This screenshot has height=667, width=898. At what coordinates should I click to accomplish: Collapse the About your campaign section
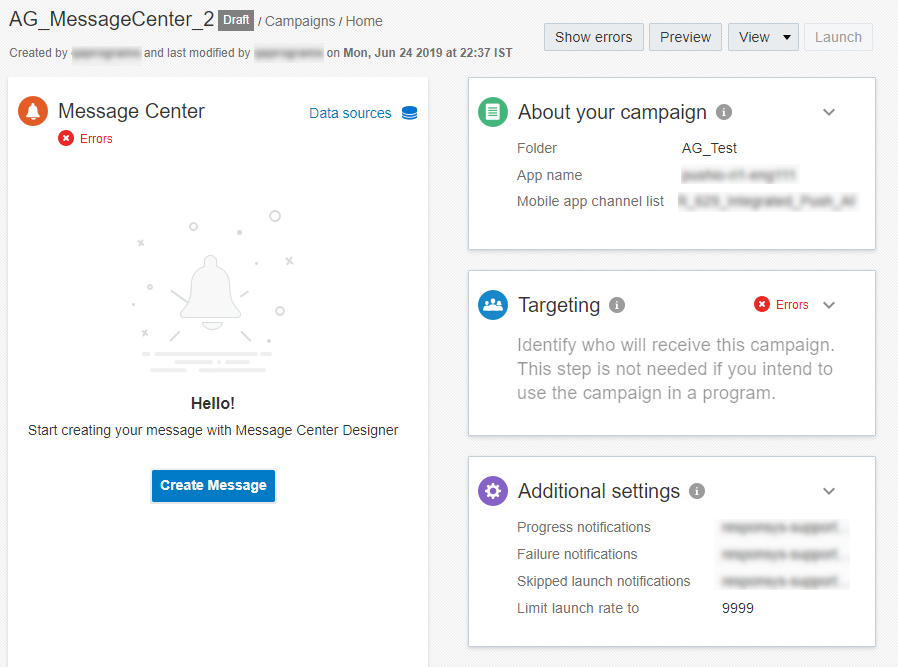(x=829, y=112)
